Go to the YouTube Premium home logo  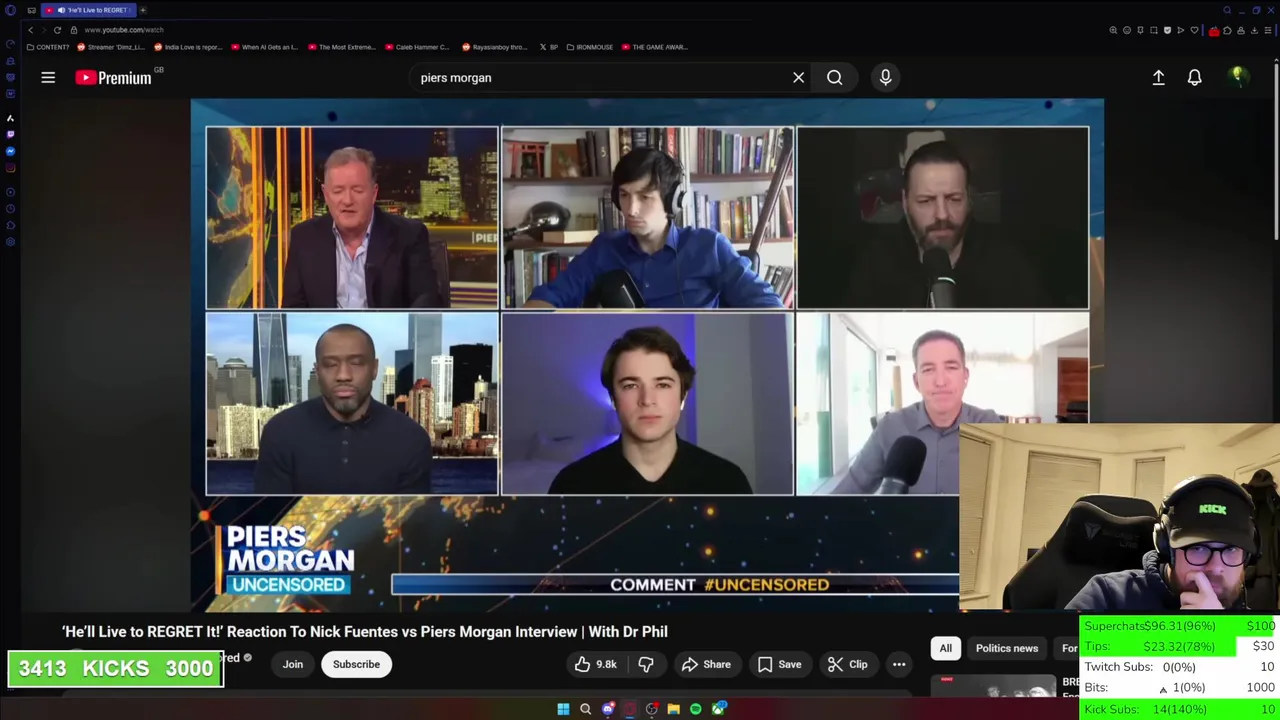113,77
